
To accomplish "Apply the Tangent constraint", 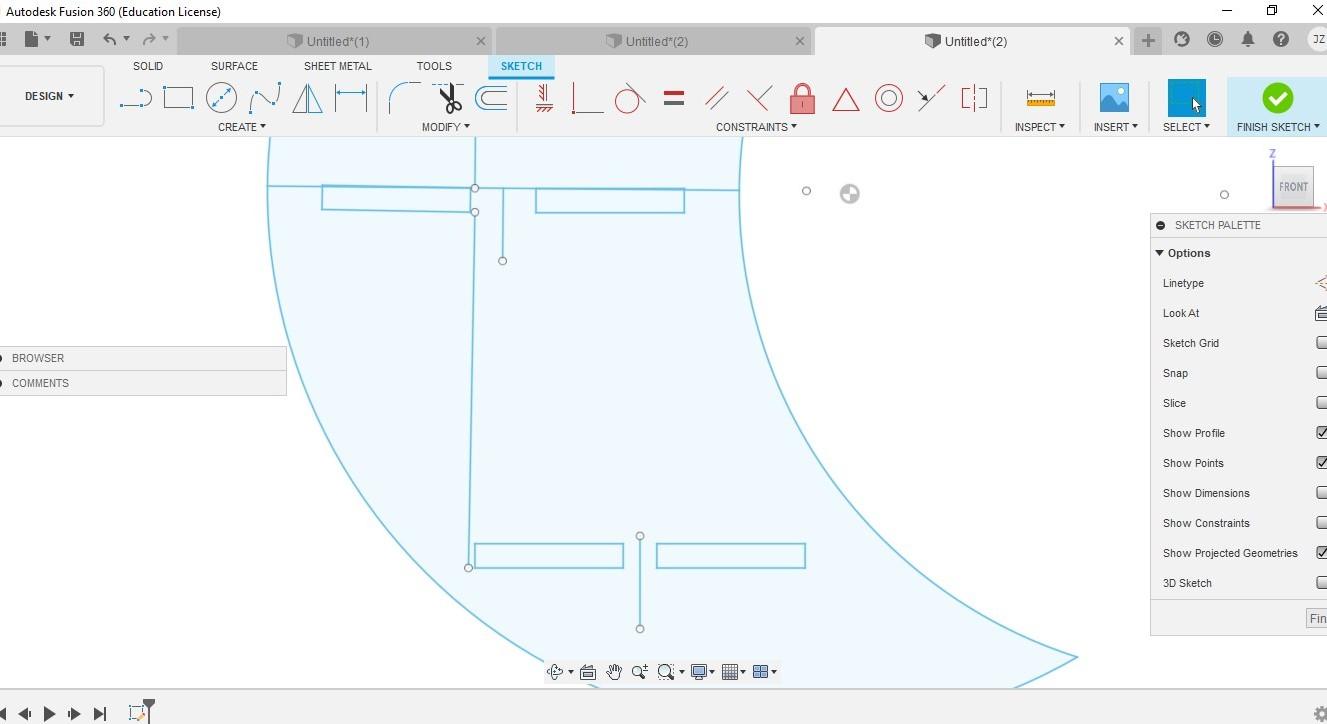I will [x=630, y=98].
